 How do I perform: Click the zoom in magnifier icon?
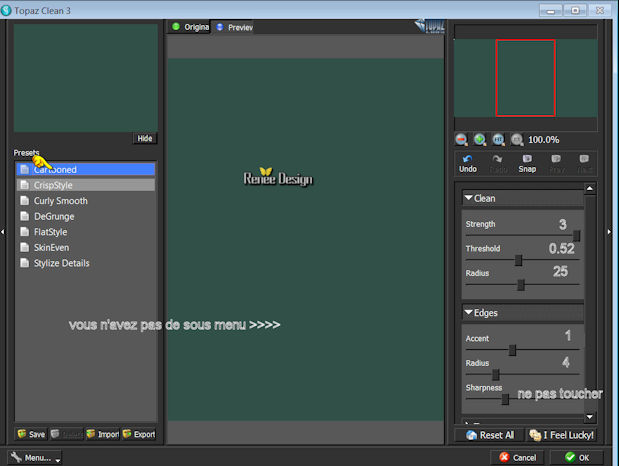click(x=480, y=139)
